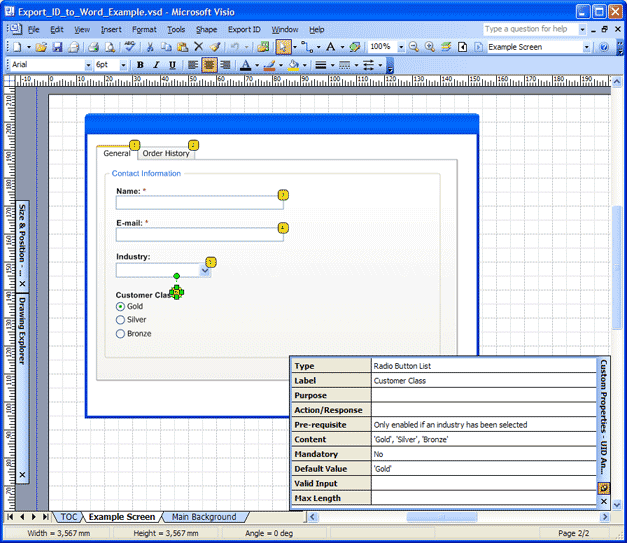Close the Drawing Explorer panel

(22, 475)
